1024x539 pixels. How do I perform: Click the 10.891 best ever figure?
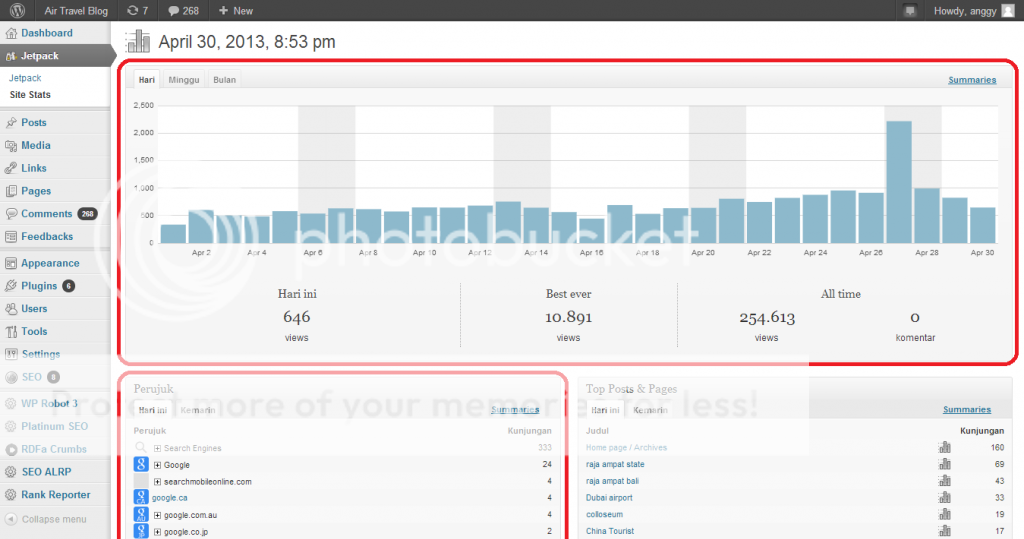[x=568, y=317]
